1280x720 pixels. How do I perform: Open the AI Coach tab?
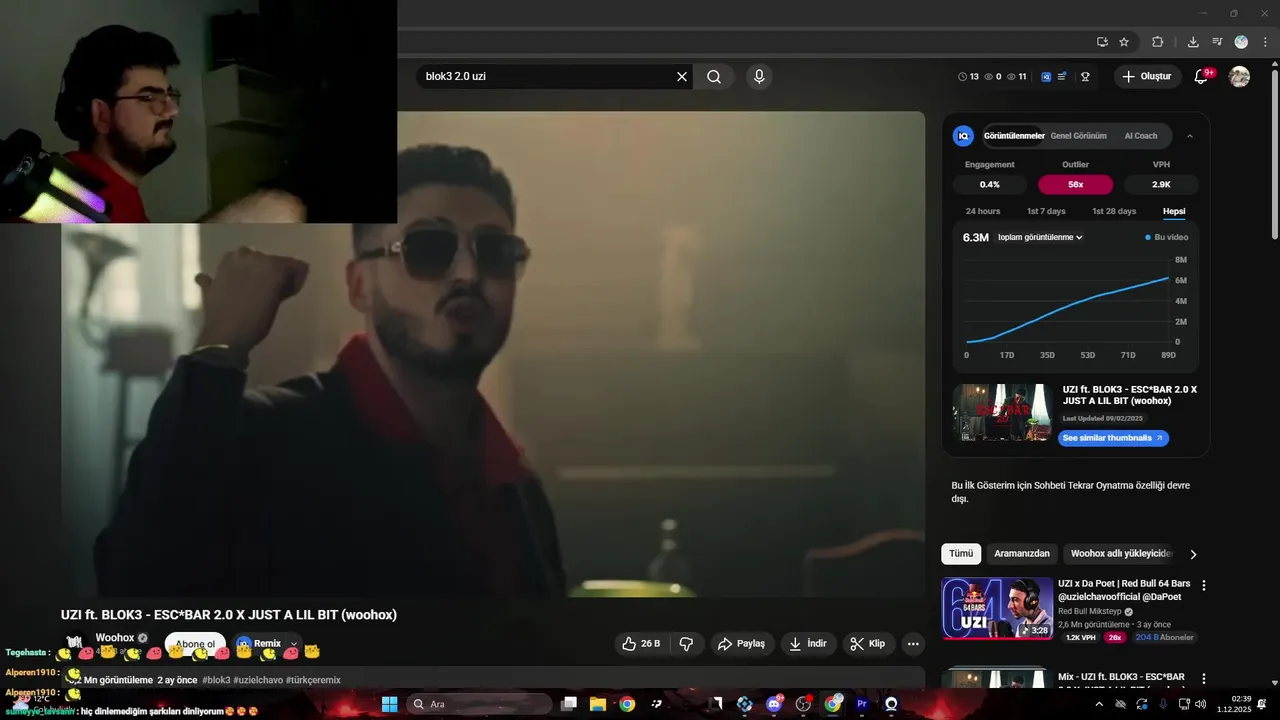[x=1141, y=136]
